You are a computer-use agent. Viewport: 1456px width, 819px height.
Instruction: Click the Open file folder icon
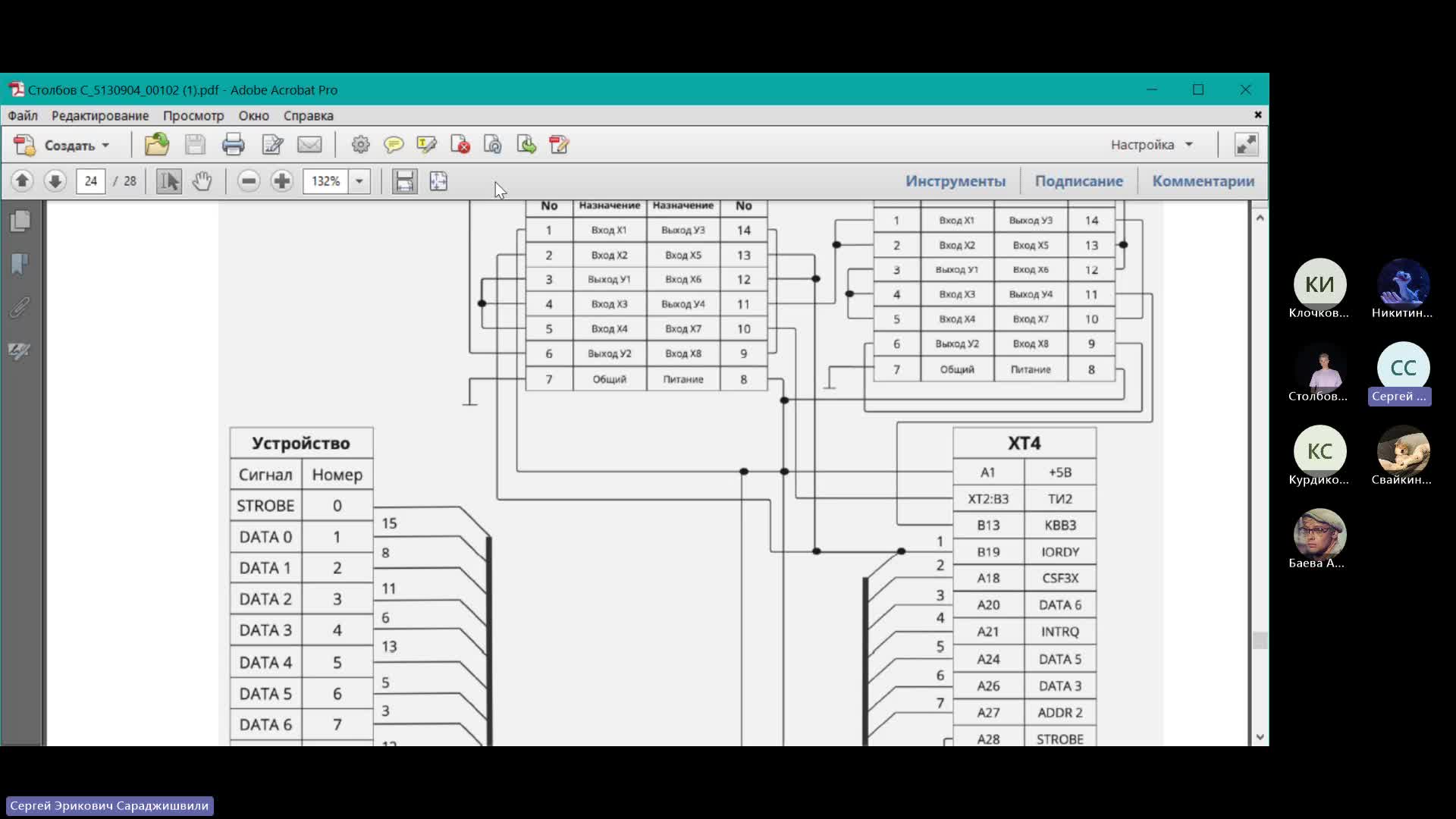[x=157, y=144]
